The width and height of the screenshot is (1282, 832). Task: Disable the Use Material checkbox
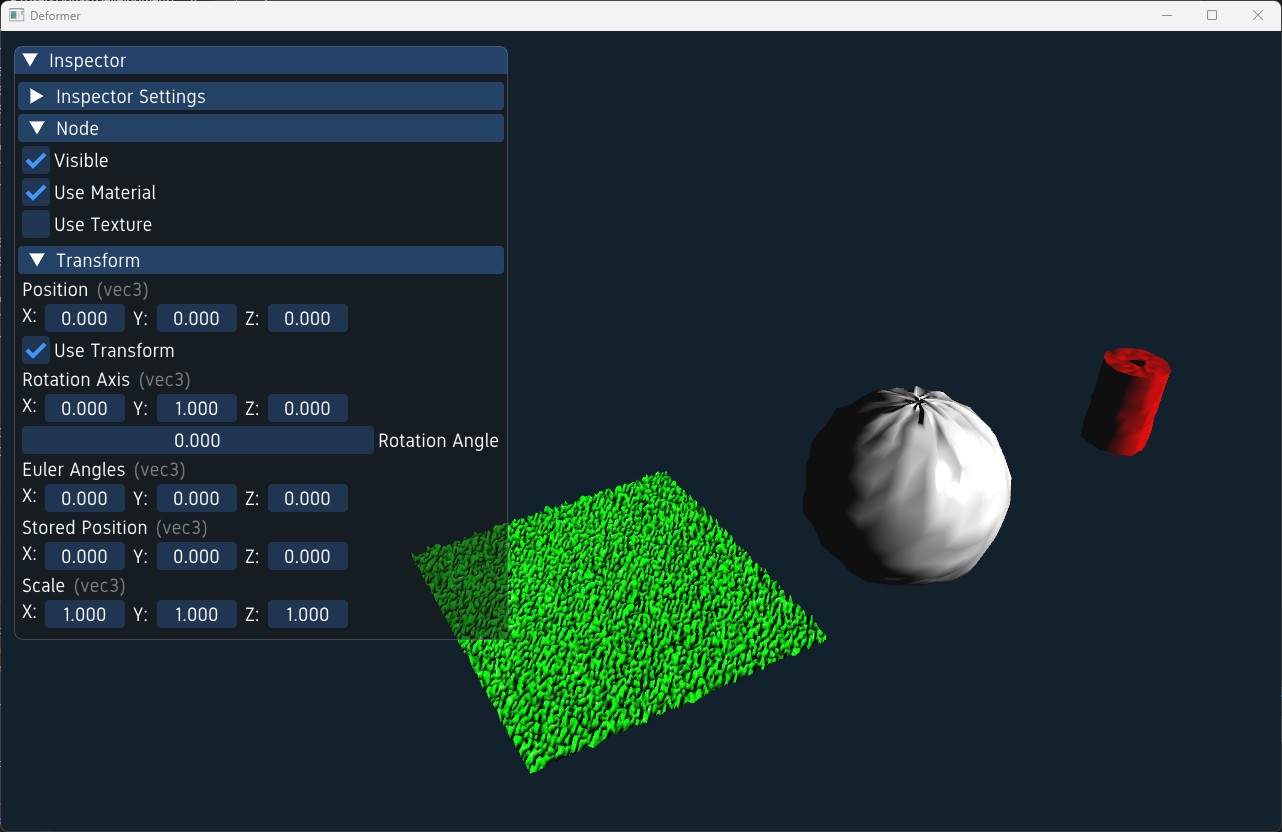36,193
